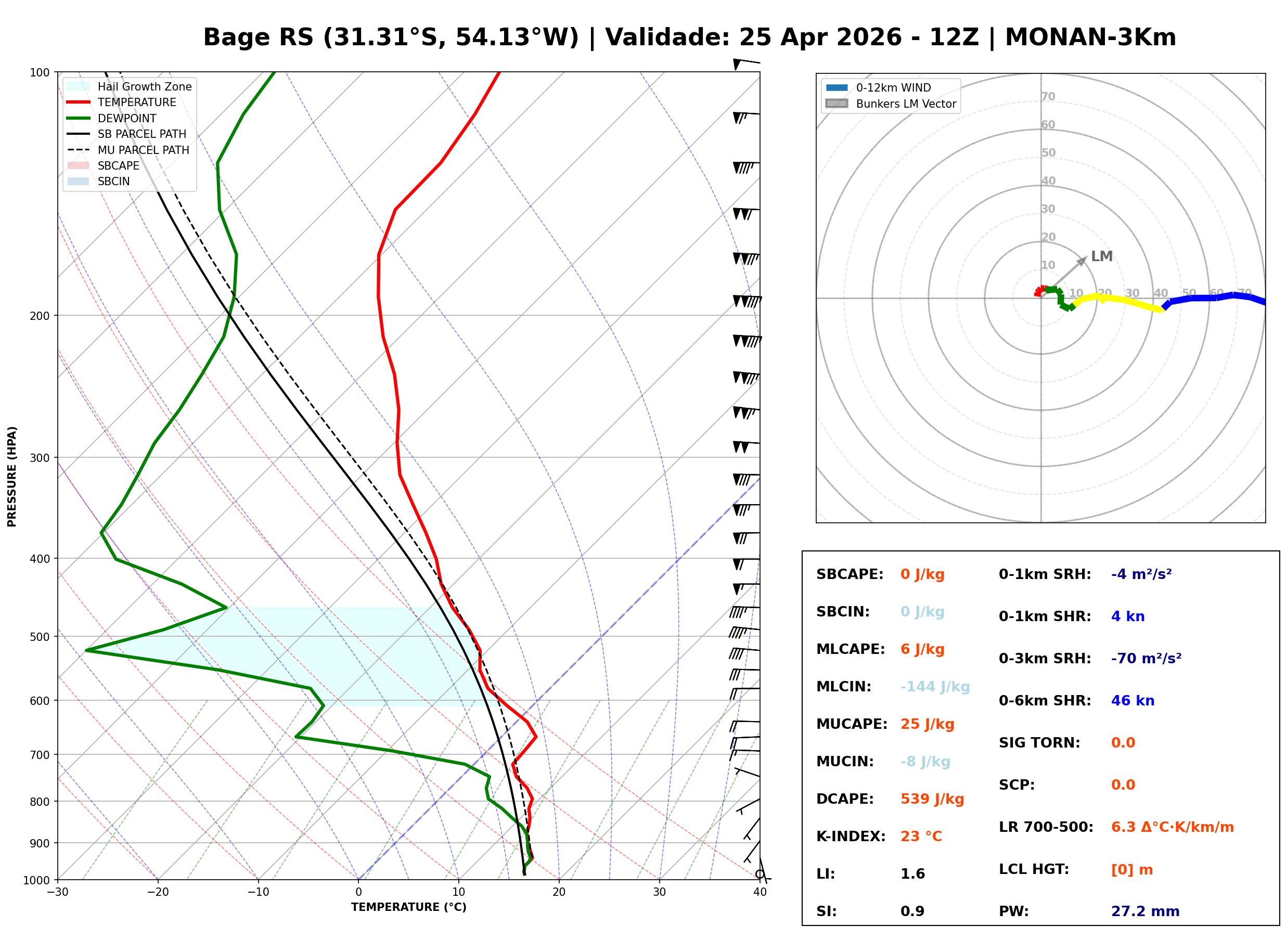Click the red TEMPERATURE legend line
This screenshot has height=952, width=1287.
[x=79, y=102]
